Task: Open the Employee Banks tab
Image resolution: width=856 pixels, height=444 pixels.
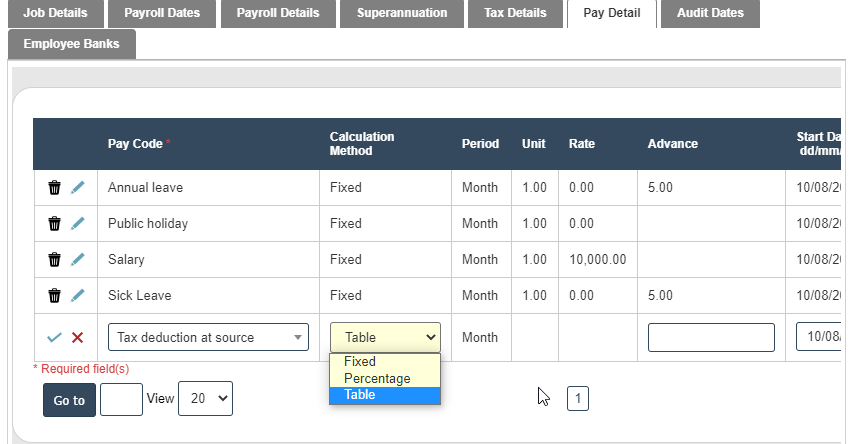Action: click(71, 45)
